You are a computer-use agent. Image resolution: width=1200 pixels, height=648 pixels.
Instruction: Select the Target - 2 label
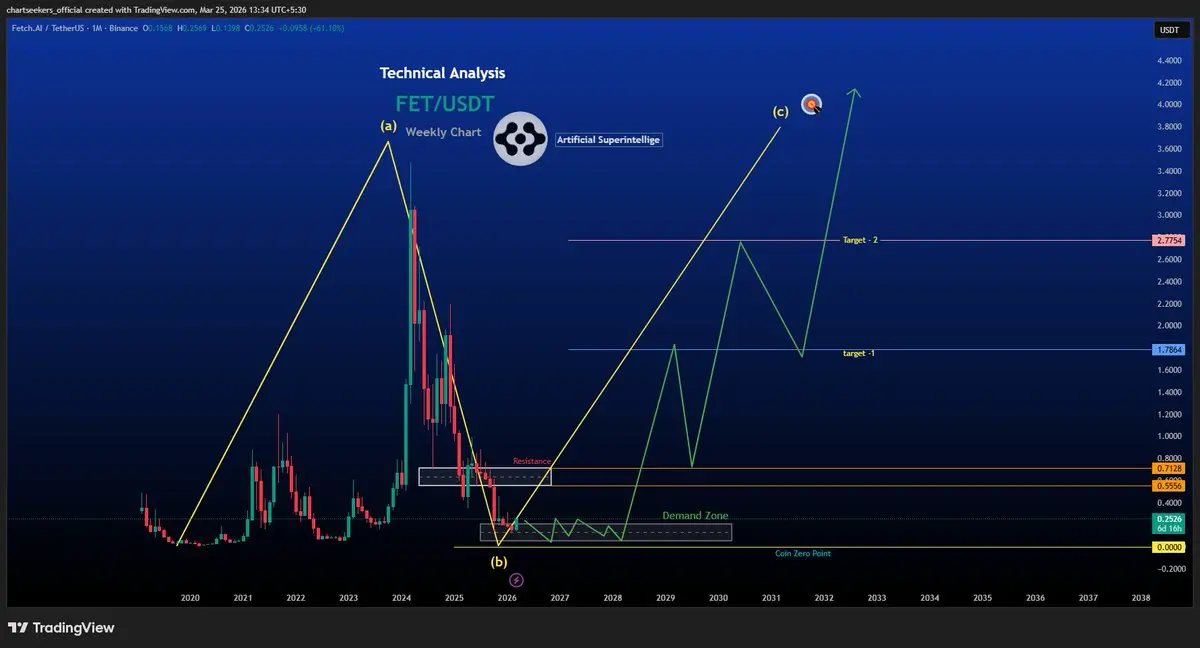point(860,241)
